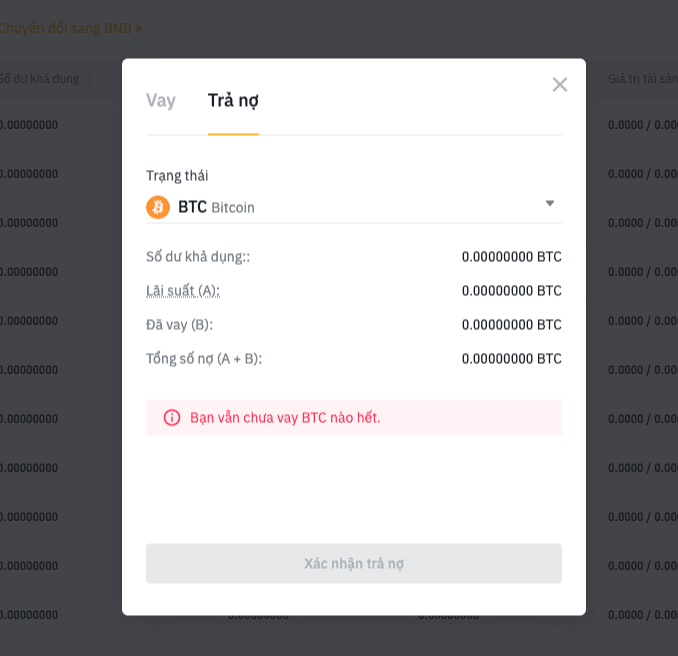Click the Đã vay (B) label

(179, 325)
